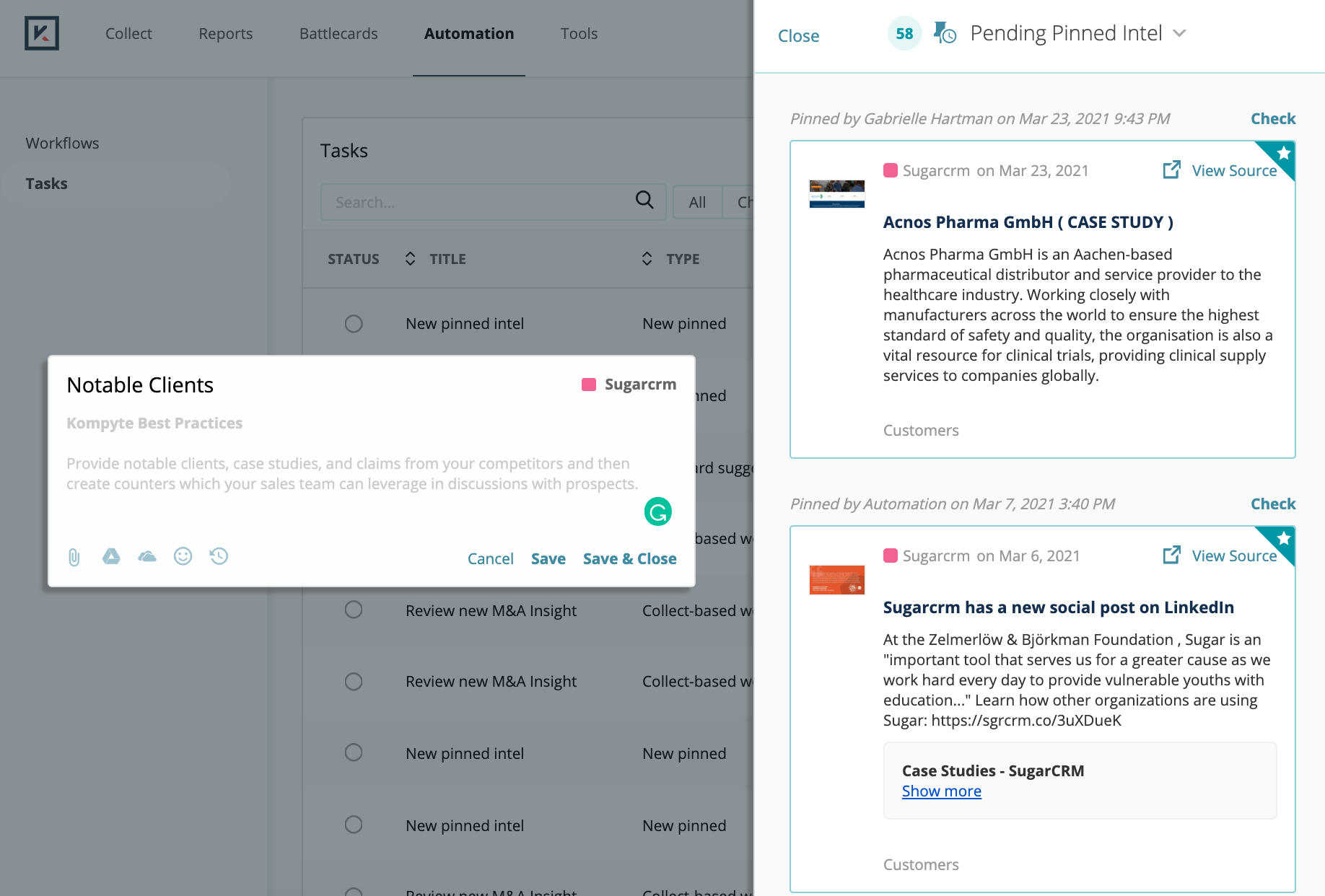Open the version history clock icon
The height and width of the screenshot is (896, 1325).
(219, 556)
